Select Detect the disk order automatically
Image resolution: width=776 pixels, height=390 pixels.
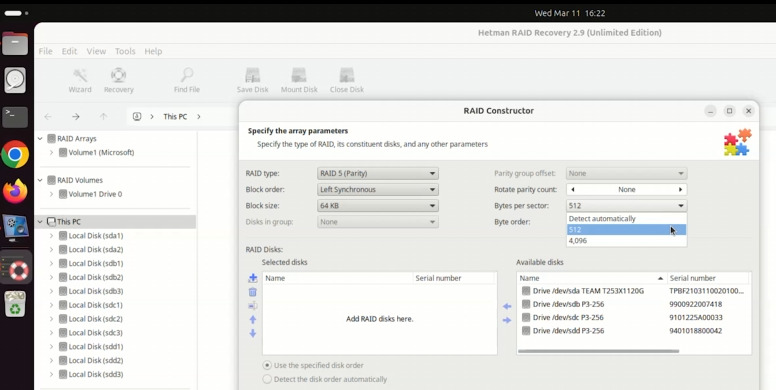(325, 379)
